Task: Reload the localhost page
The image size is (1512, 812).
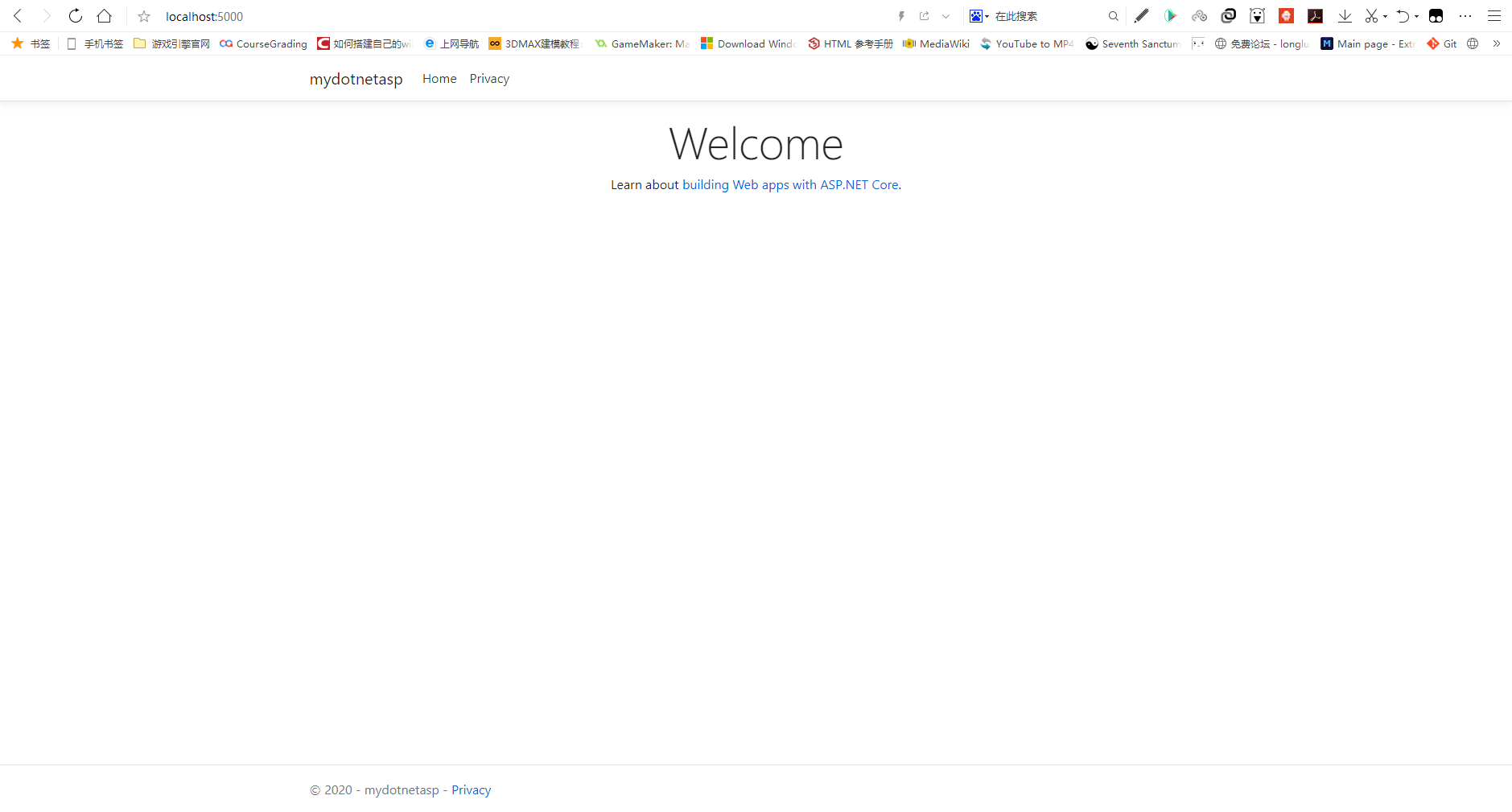Action: (76, 16)
